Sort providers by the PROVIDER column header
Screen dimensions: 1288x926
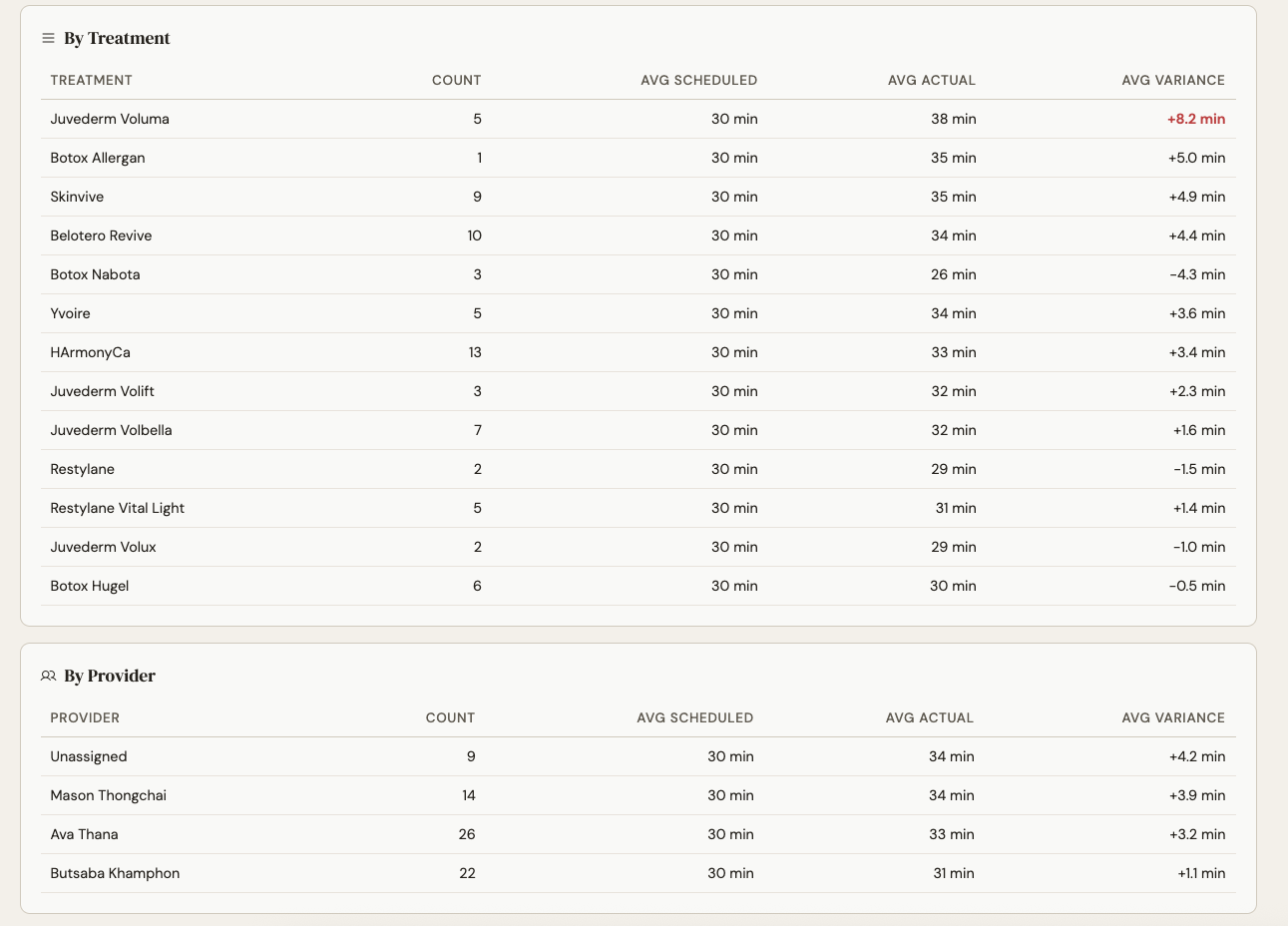coord(85,717)
